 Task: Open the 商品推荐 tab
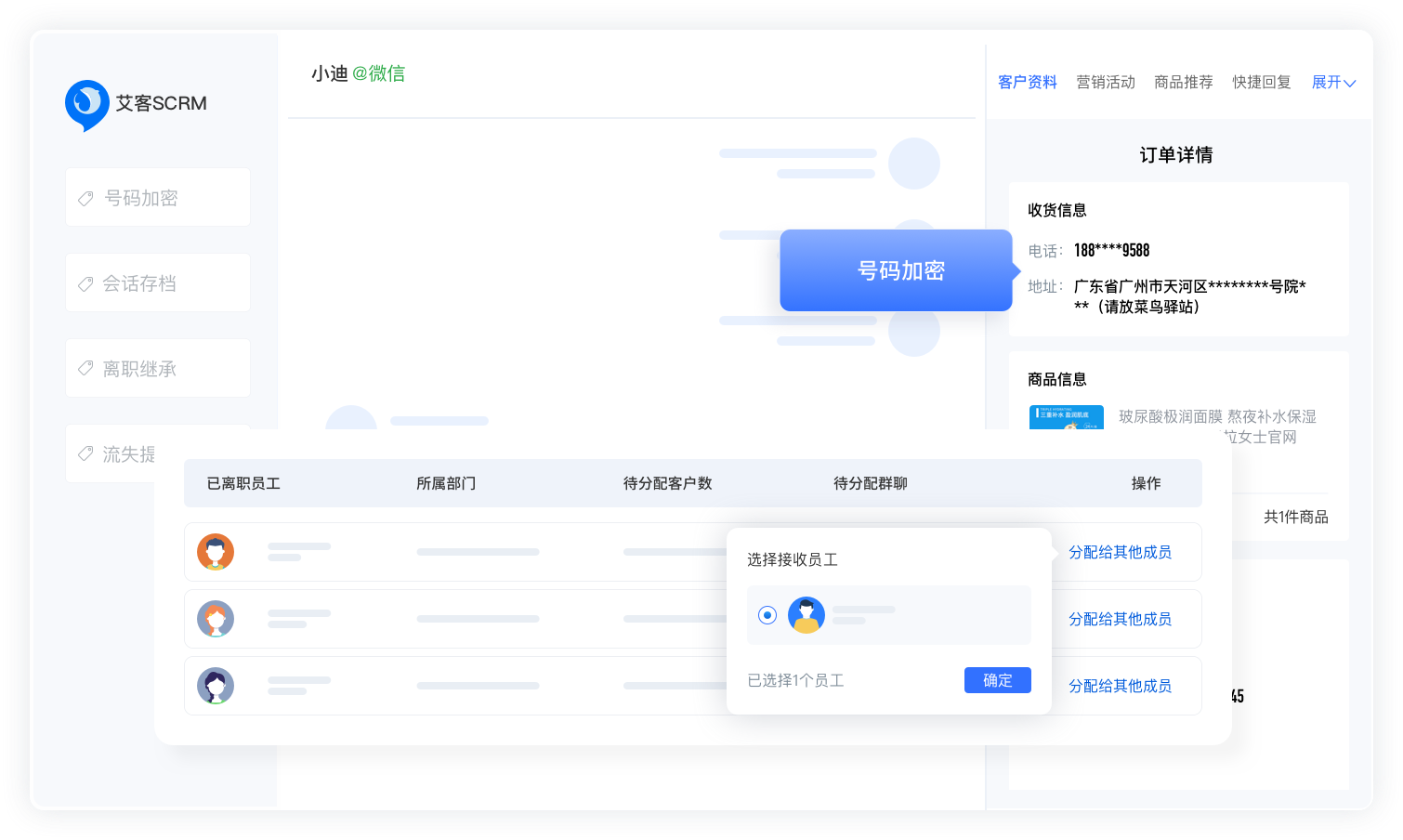1183,83
